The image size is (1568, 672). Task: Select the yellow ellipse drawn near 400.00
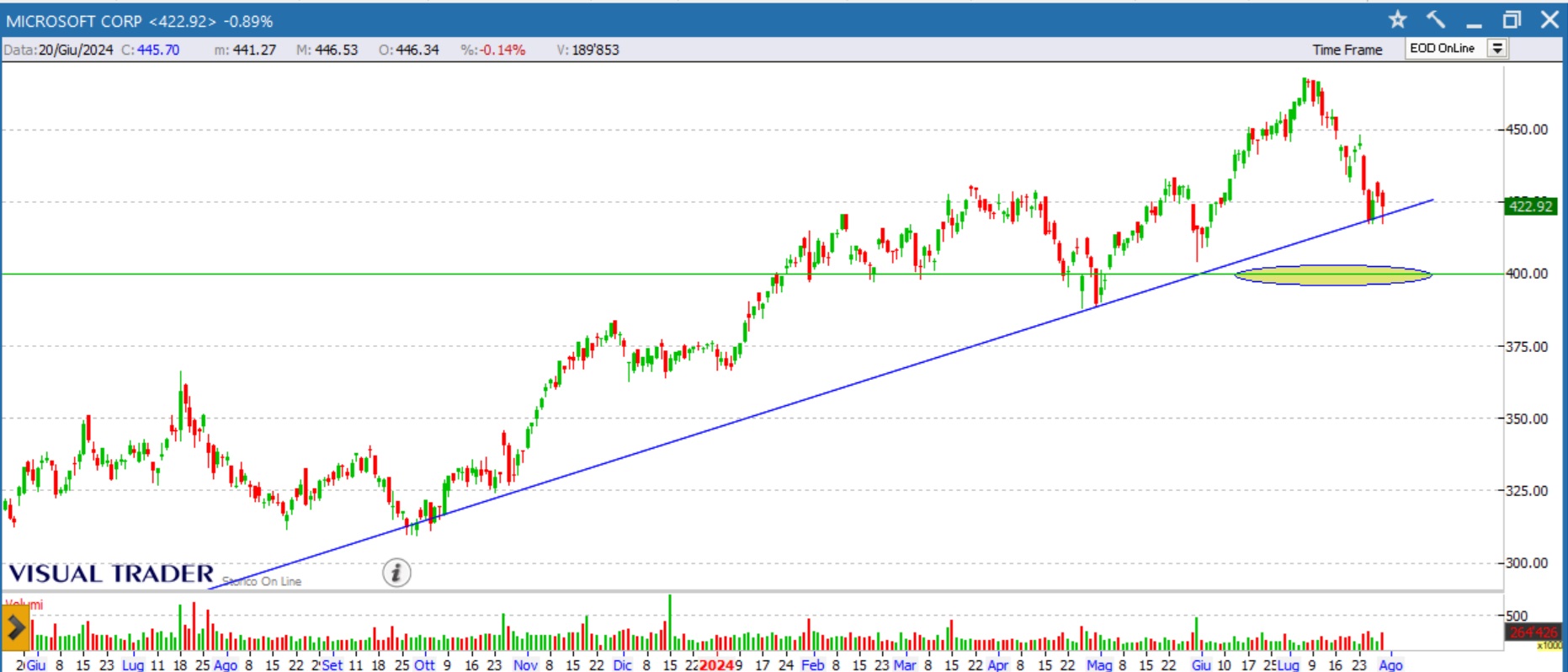(1333, 275)
